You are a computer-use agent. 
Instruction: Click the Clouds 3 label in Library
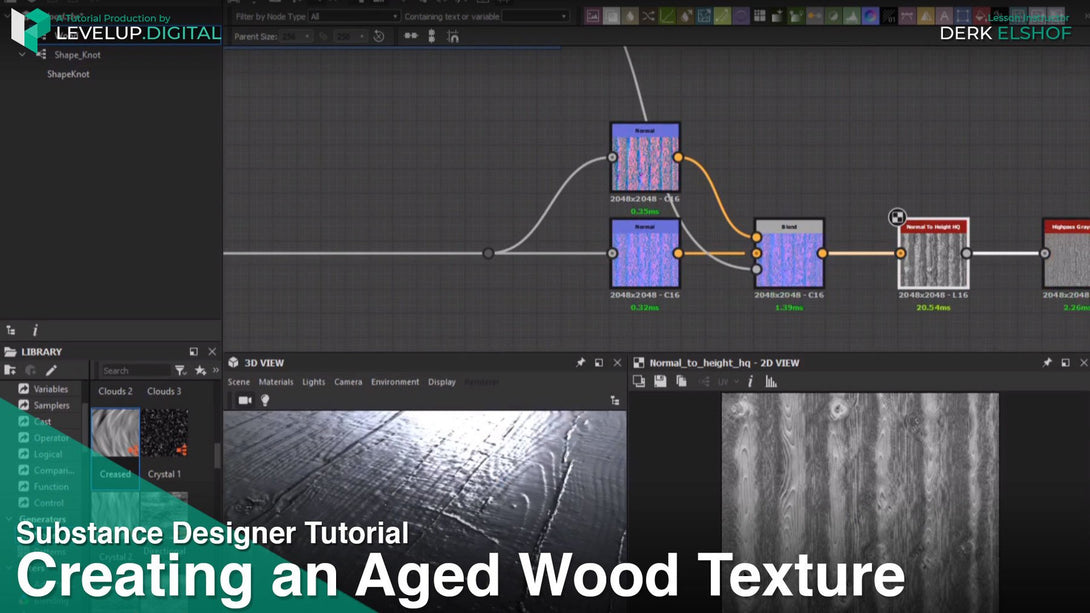coord(164,391)
